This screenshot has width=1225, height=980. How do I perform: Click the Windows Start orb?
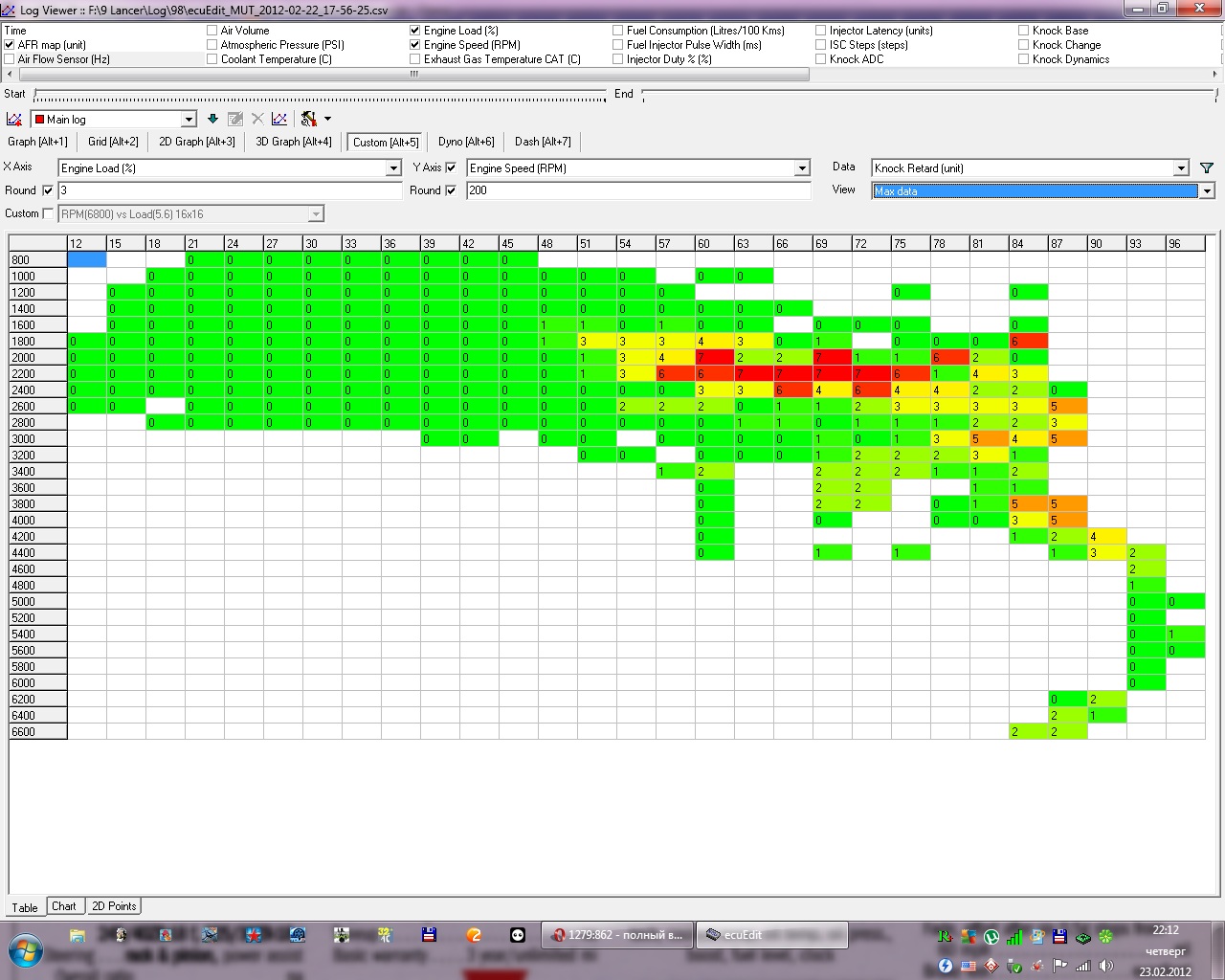pyautogui.click(x=27, y=950)
